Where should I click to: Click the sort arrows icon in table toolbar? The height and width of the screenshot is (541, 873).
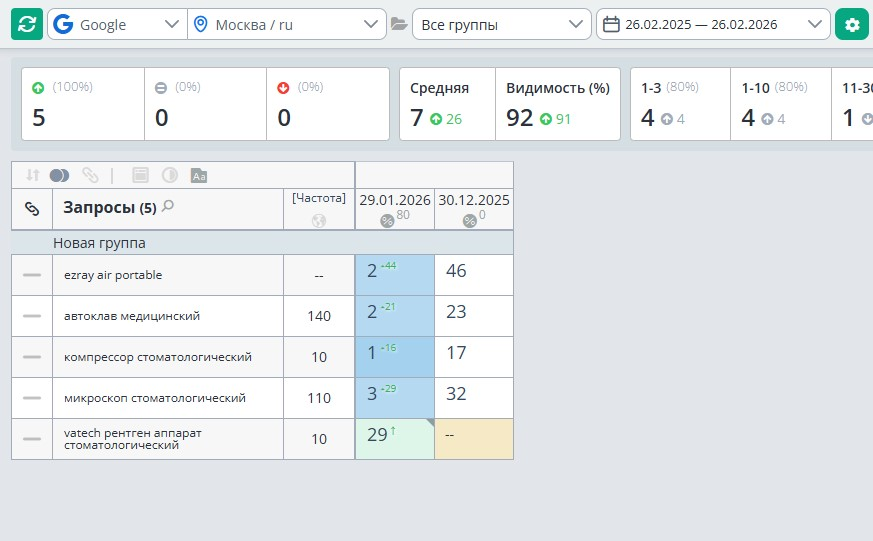pos(33,175)
